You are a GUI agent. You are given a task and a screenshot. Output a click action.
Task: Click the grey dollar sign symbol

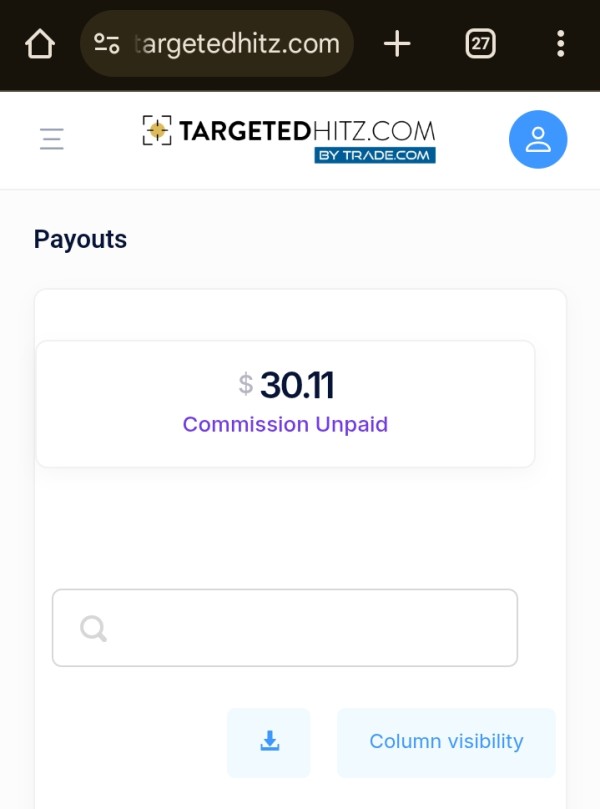pyautogui.click(x=246, y=384)
